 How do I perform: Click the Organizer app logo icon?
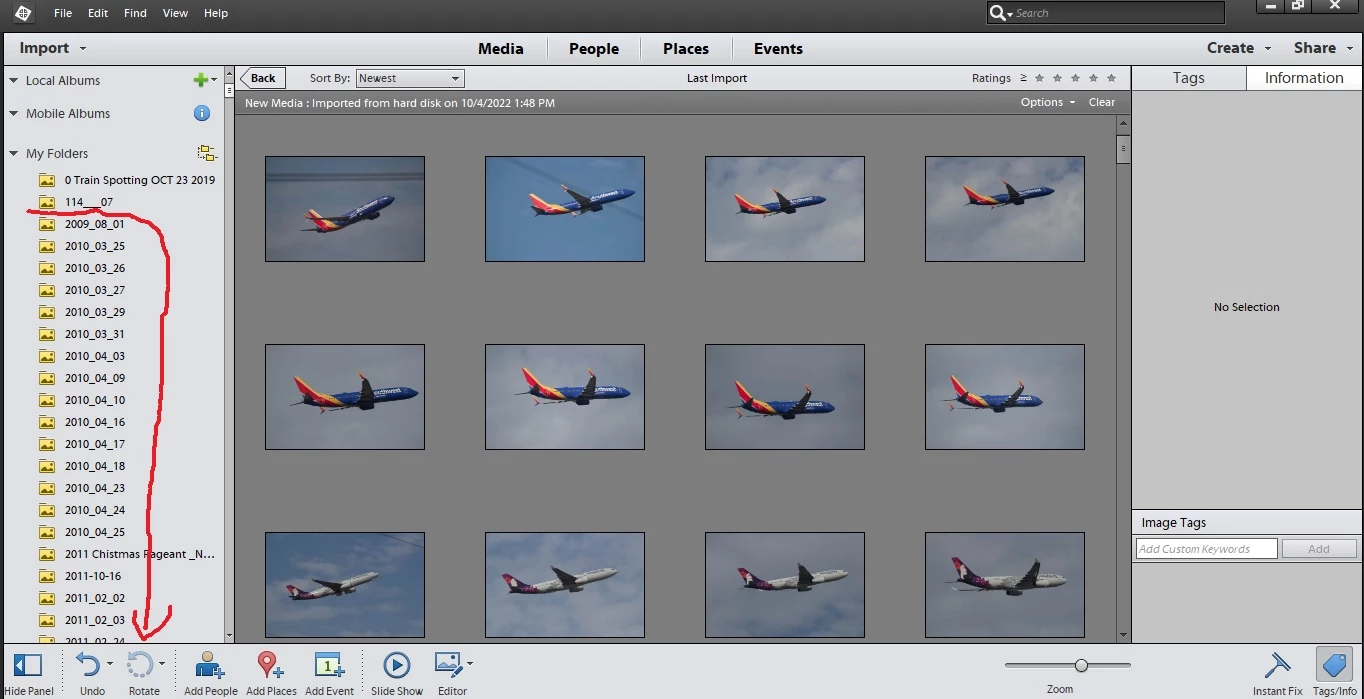tap(22, 13)
